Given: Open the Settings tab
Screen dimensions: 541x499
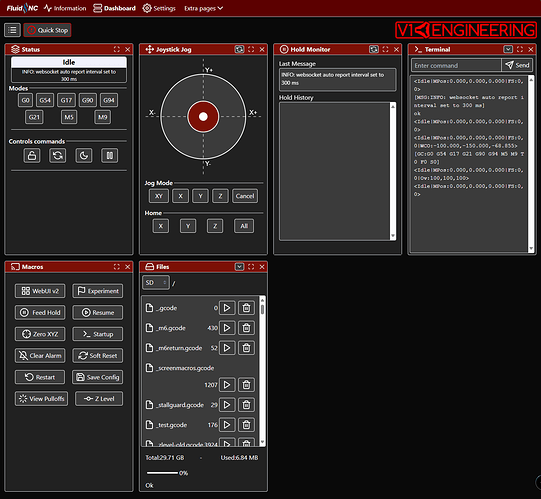Looking at the screenshot, I should 159,8.
